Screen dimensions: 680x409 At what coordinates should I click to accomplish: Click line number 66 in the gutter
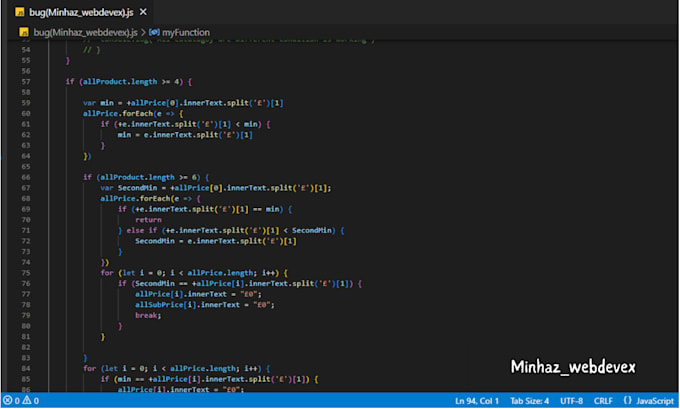26,177
